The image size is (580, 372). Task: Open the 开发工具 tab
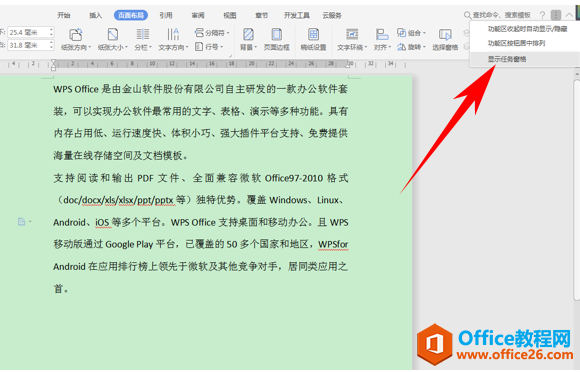tap(297, 15)
